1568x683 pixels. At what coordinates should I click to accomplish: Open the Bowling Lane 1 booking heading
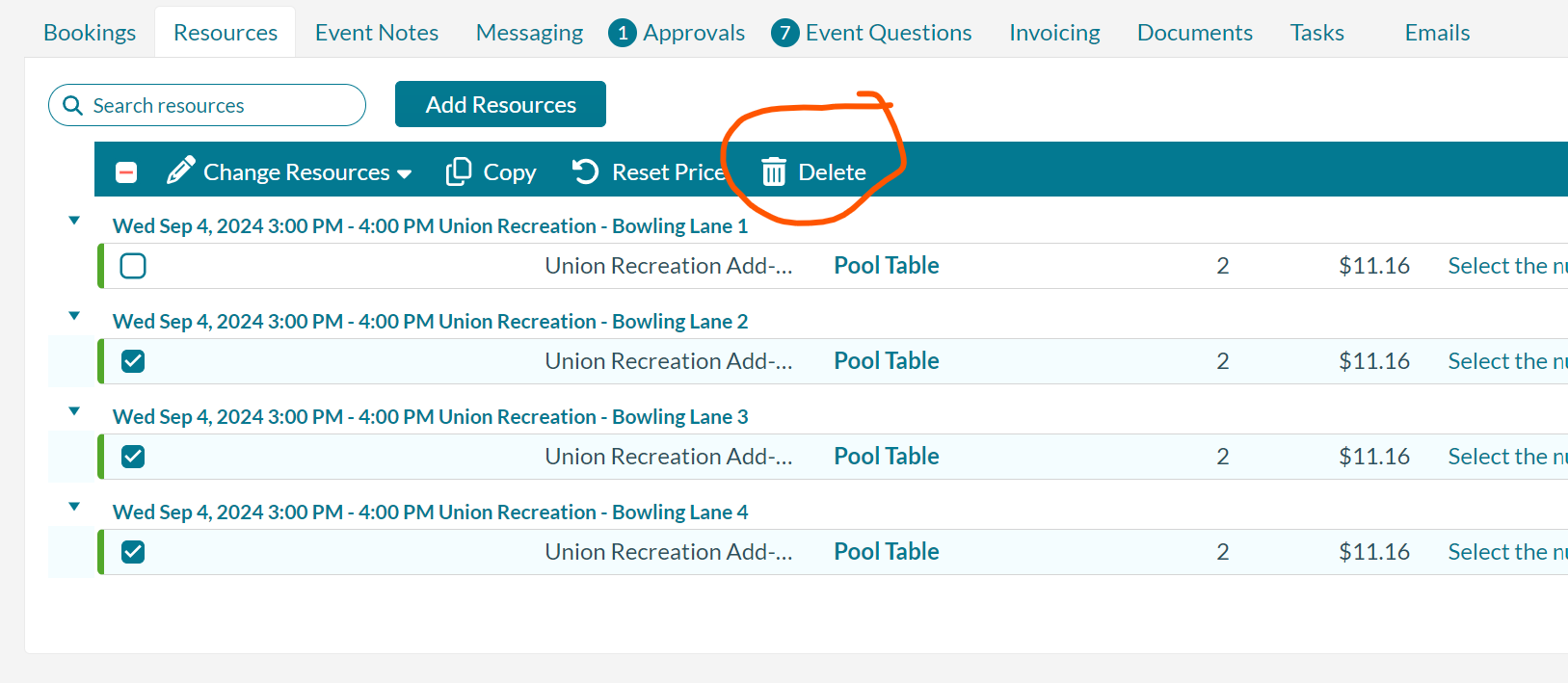coord(430,226)
